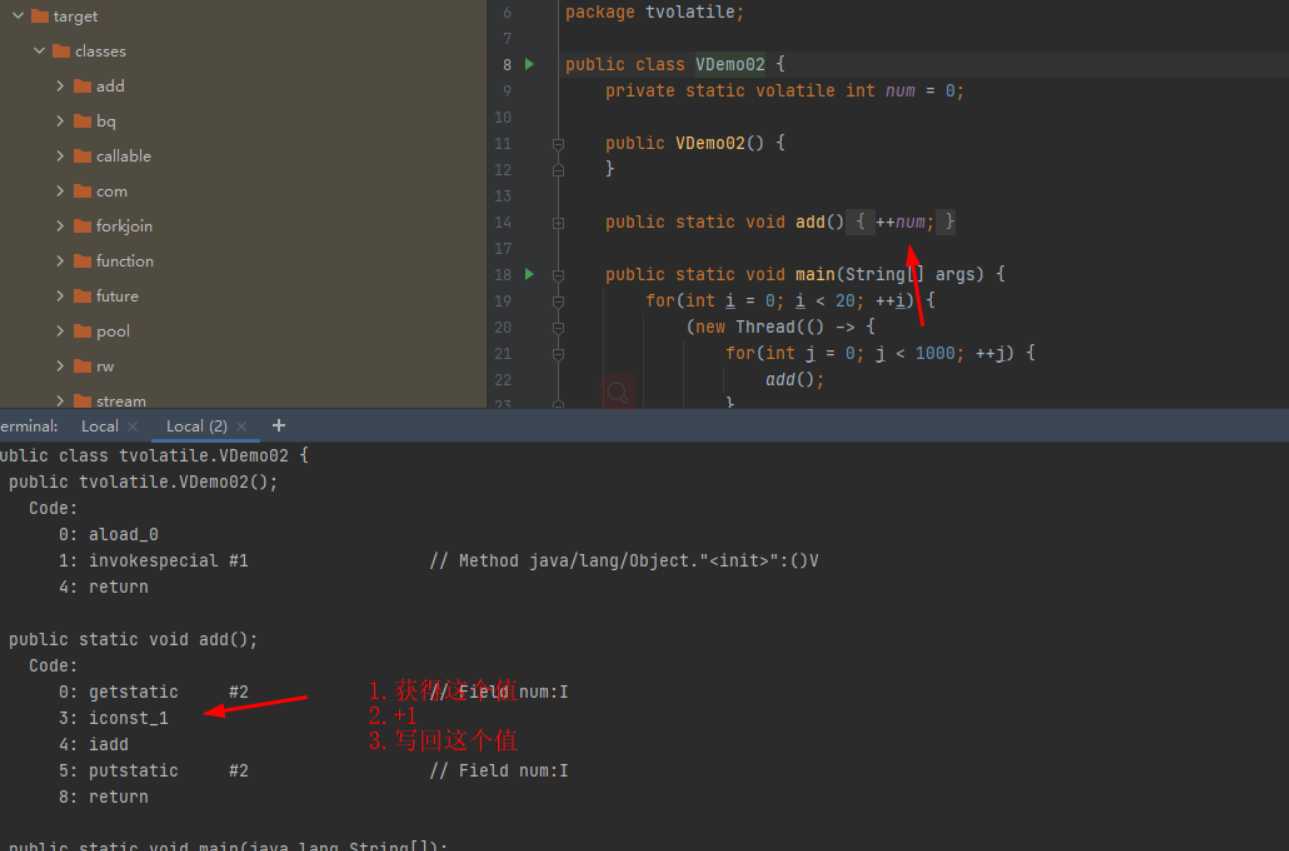Close the Local terminal tab
The image size is (1289, 851).
133,426
